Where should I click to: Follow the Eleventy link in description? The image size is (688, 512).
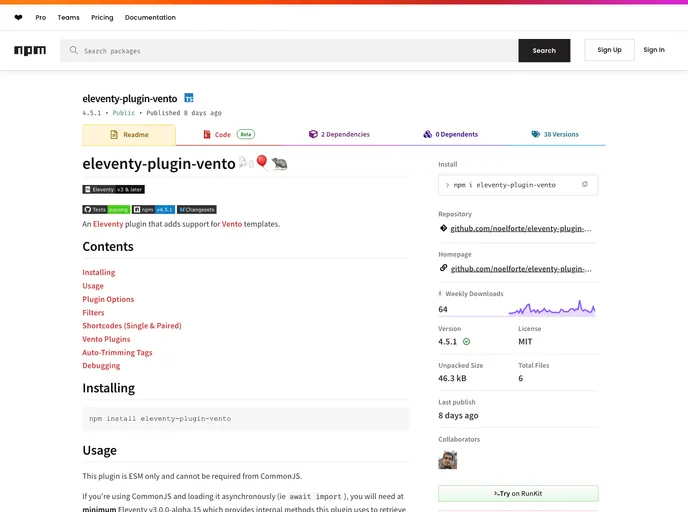click(x=108, y=224)
